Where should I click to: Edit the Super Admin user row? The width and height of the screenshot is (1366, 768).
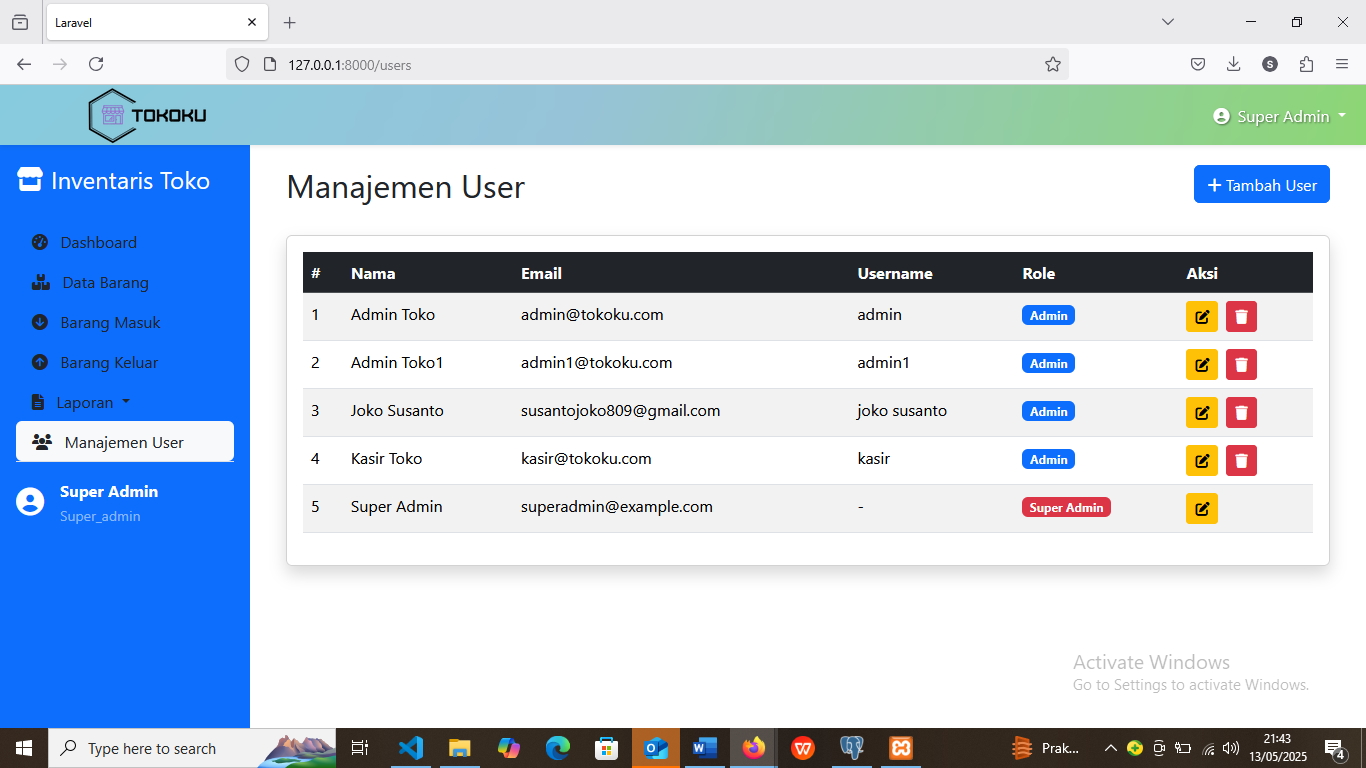(1201, 508)
